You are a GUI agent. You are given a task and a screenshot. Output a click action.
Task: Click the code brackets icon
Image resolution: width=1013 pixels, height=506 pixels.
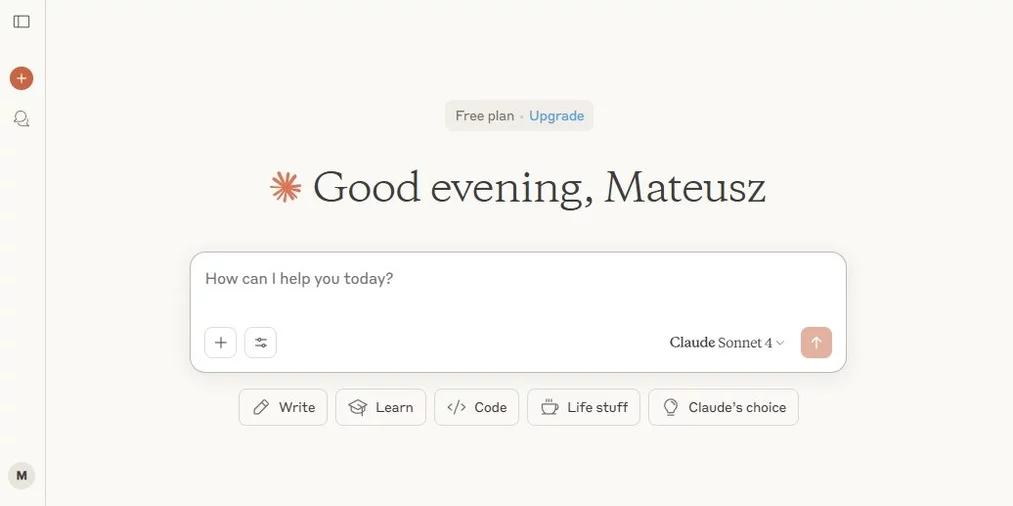pos(457,407)
